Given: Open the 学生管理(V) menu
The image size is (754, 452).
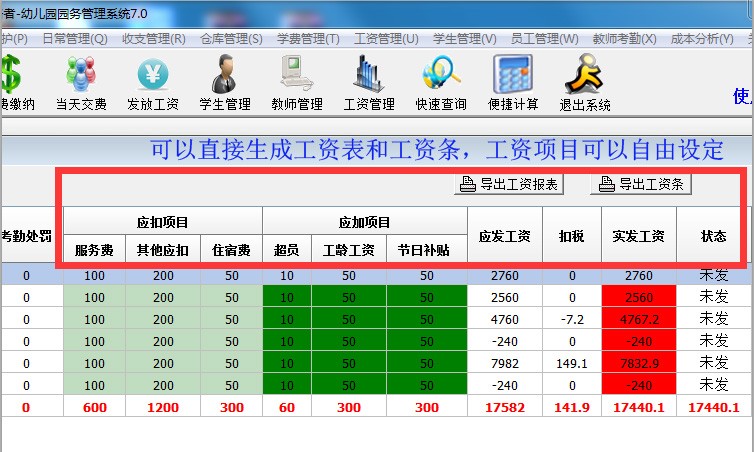Looking at the screenshot, I should (464, 39).
